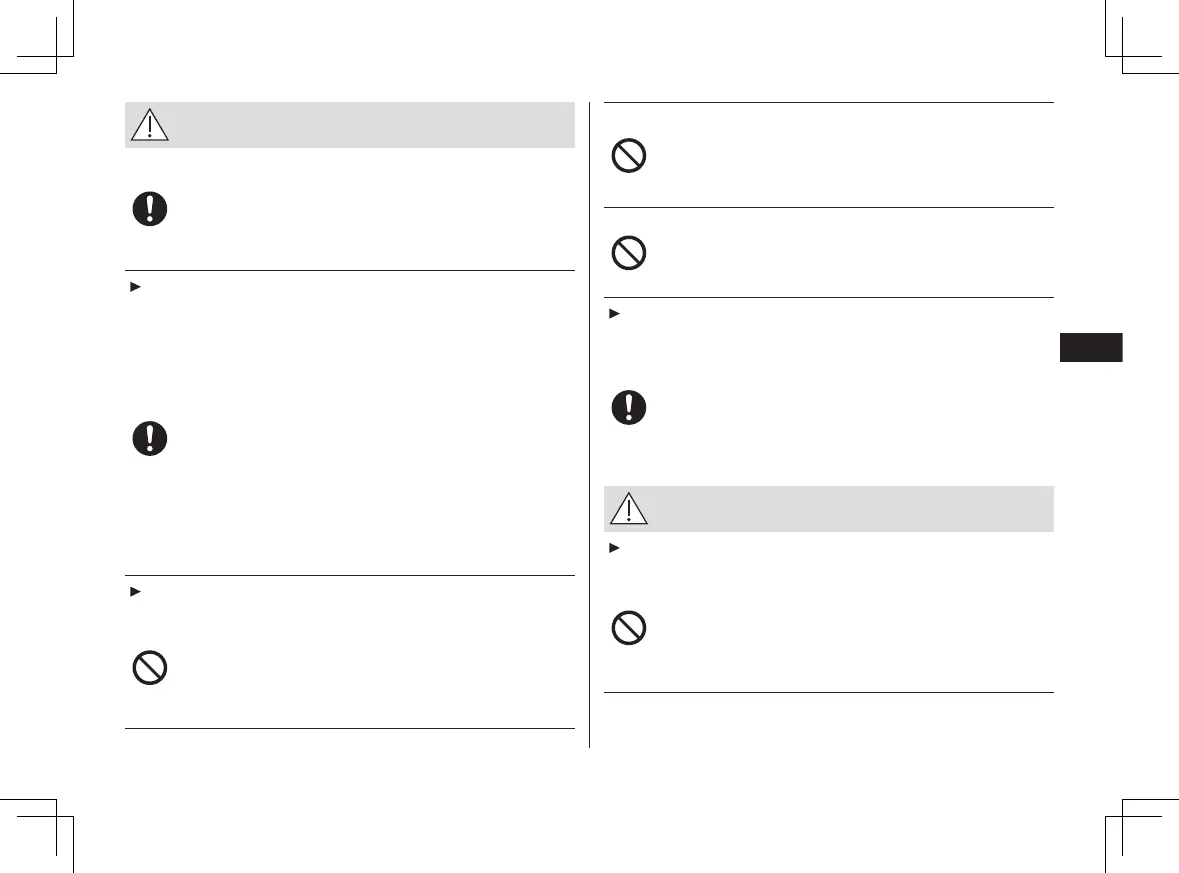Click the warning triangle in the left column header
1179x873 pixels.
click(x=149, y=125)
